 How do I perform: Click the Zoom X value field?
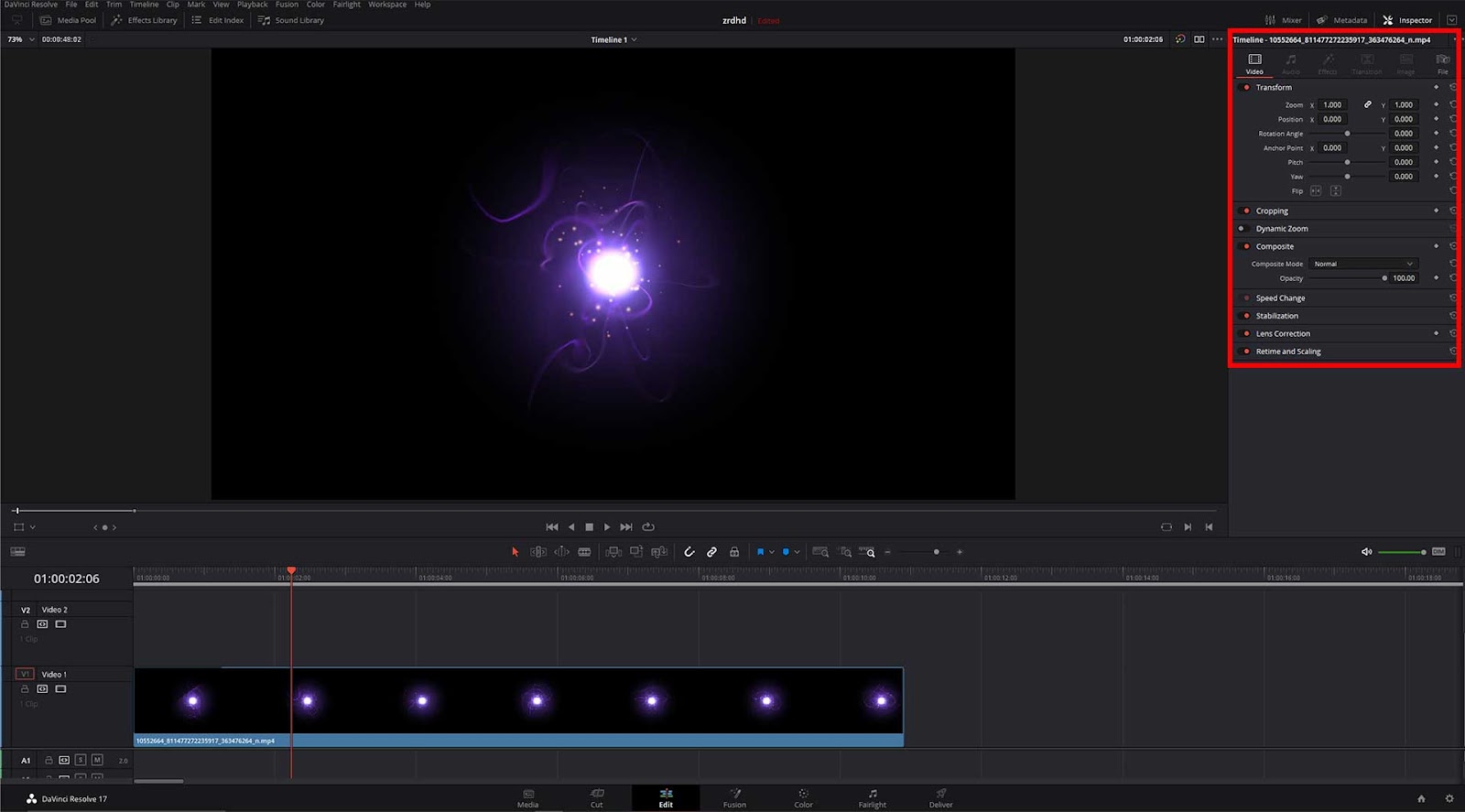pyautogui.click(x=1332, y=105)
